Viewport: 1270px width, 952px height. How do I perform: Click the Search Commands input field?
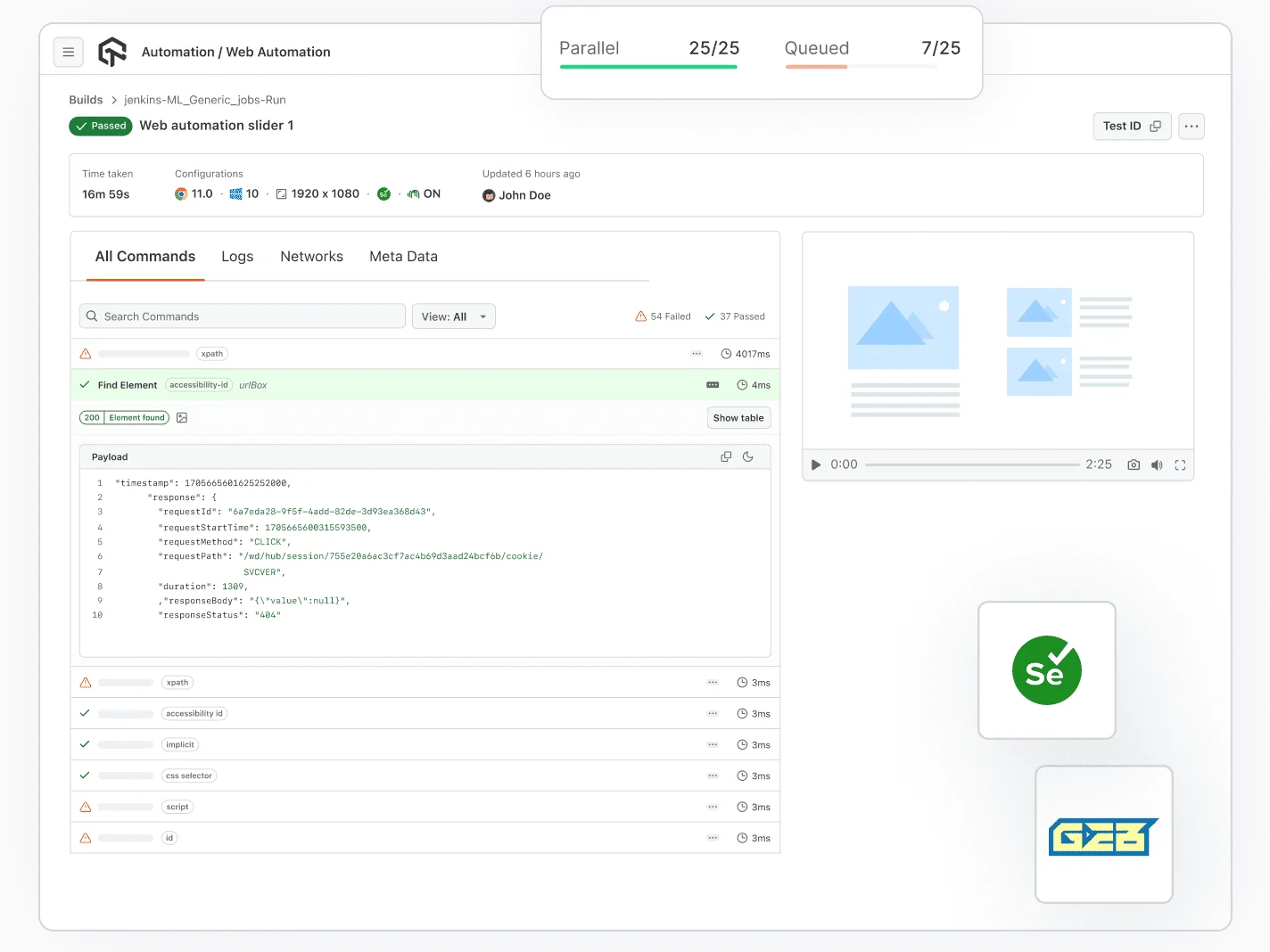click(242, 316)
